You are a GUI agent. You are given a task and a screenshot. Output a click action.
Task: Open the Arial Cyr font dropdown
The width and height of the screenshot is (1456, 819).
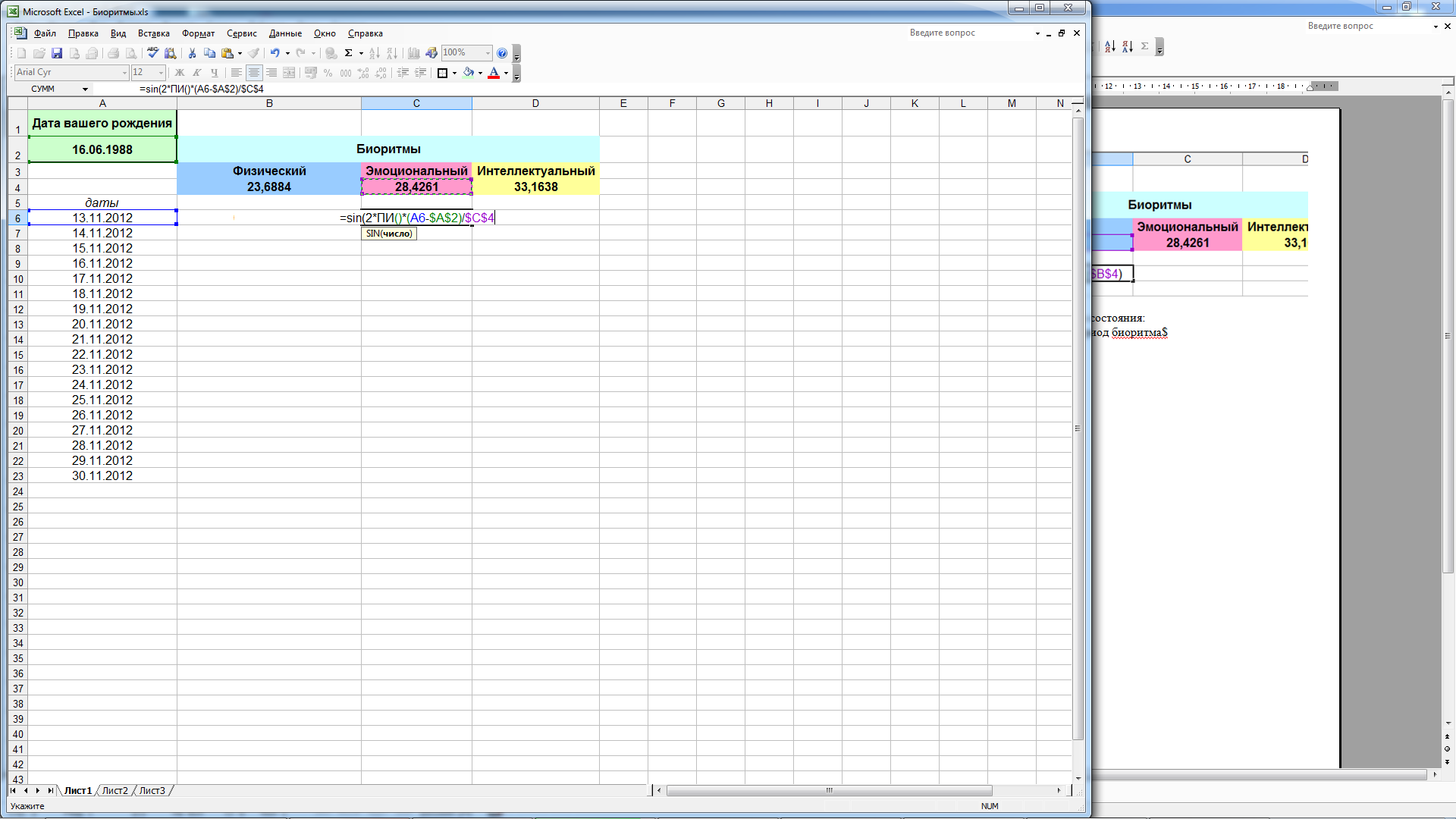click(x=124, y=73)
